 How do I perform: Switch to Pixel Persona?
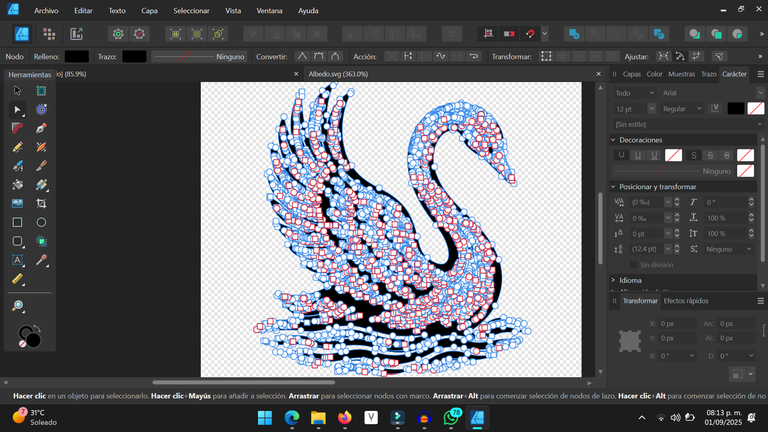coord(49,34)
